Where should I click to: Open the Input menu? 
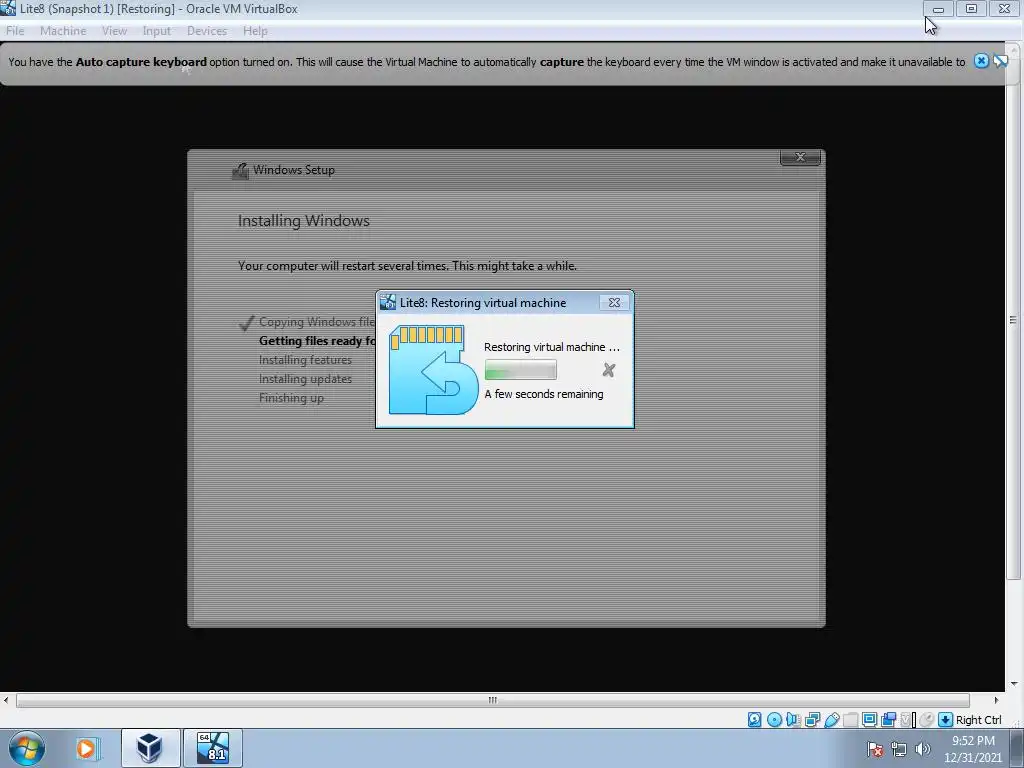tap(157, 31)
